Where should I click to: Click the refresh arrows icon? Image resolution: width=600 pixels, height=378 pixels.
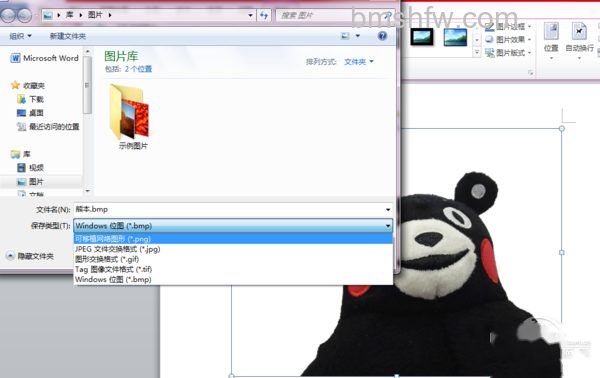click(x=264, y=15)
